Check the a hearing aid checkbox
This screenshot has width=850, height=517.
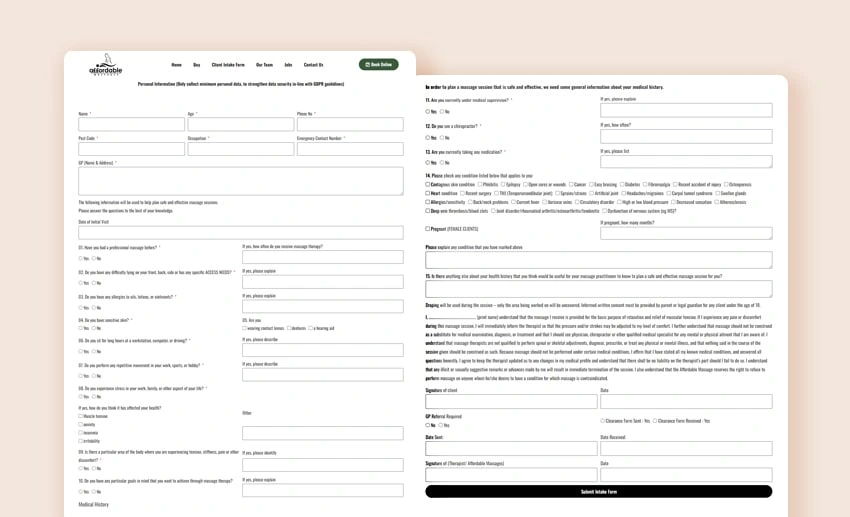click(x=311, y=328)
